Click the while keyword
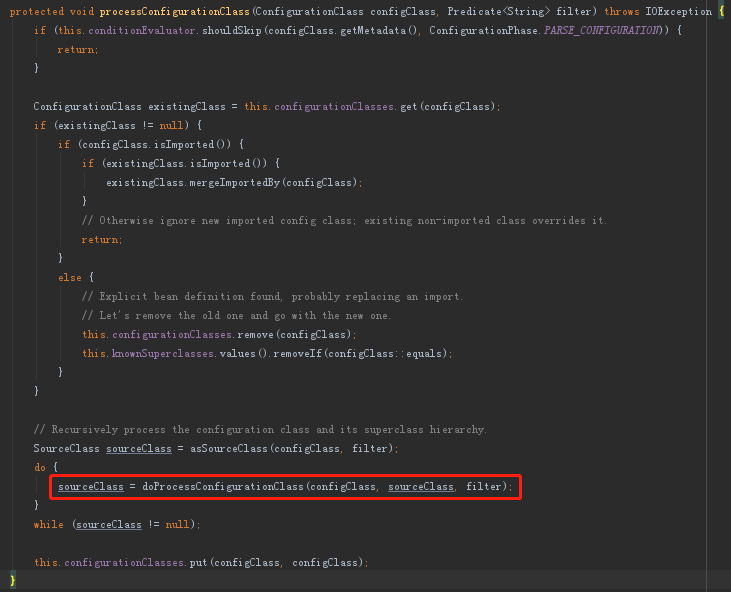 (48, 524)
